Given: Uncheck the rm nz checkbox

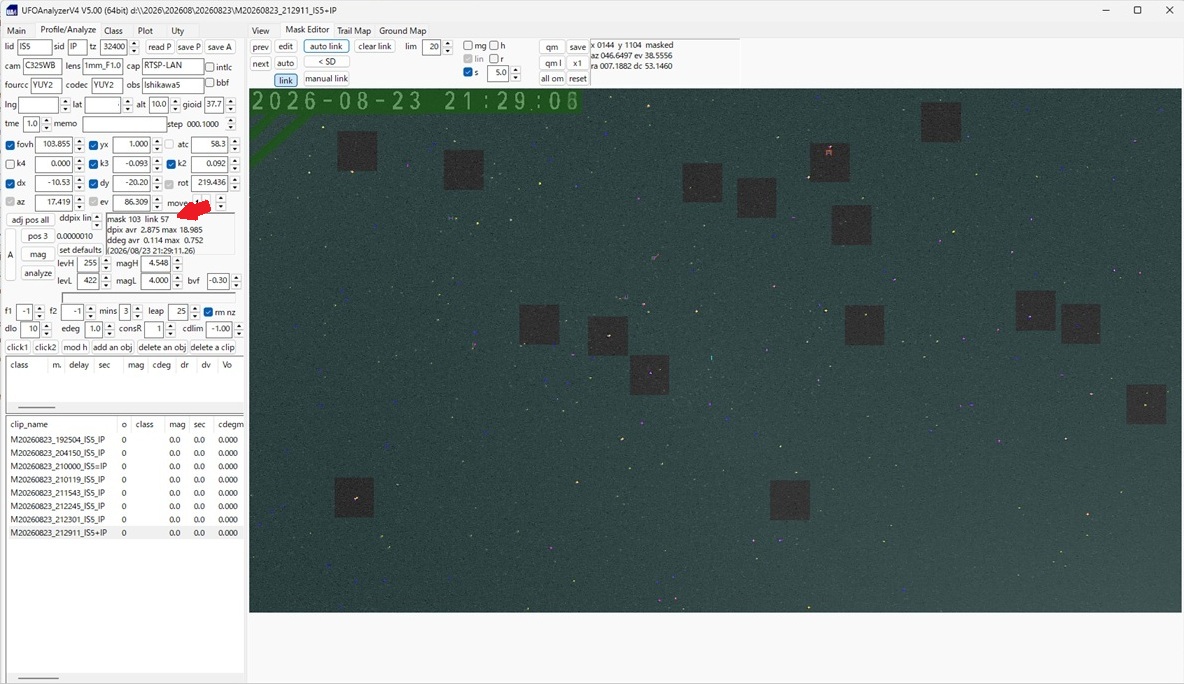Looking at the screenshot, I should point(208,312).
